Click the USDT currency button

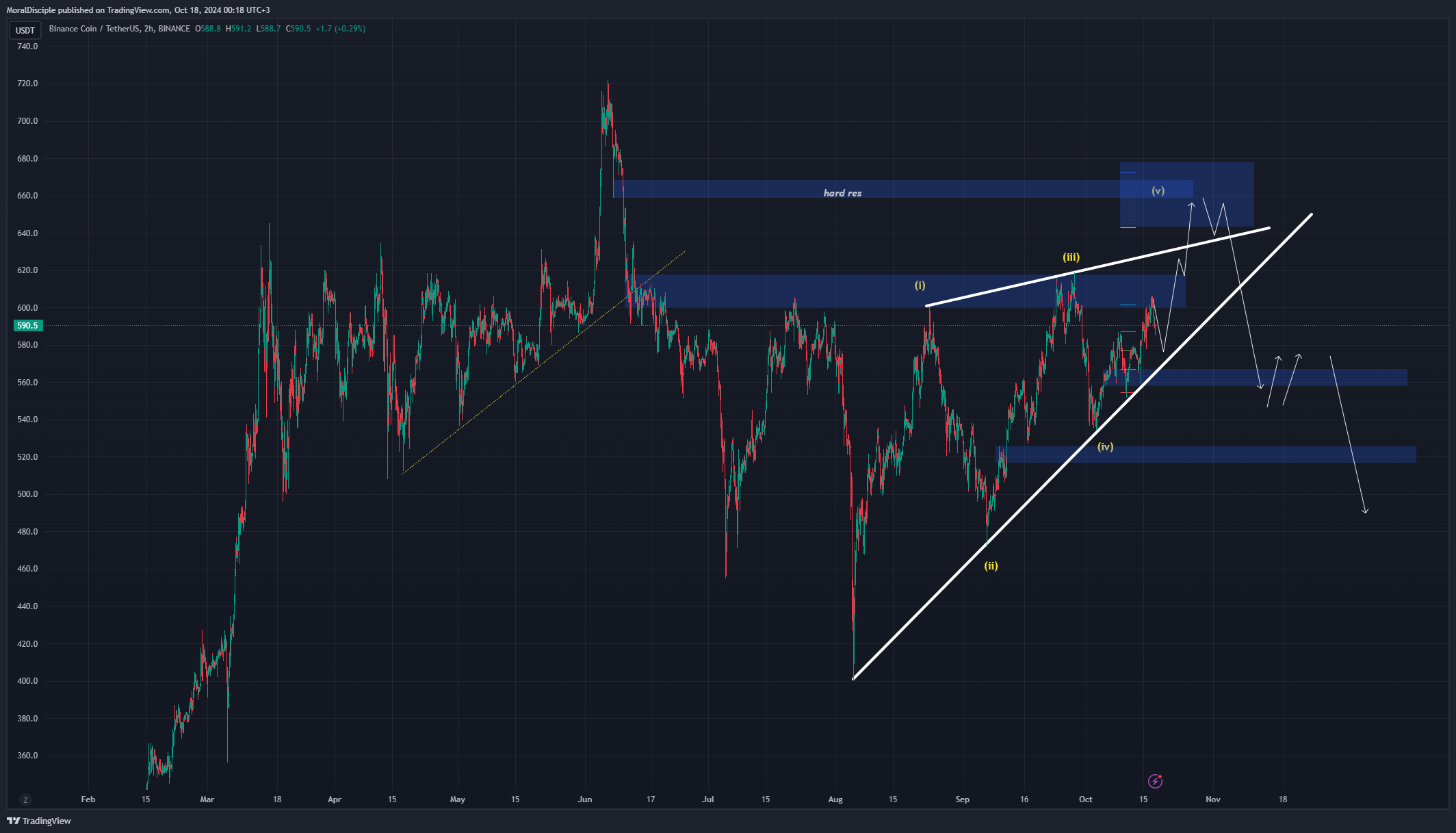tap(25, 30)
